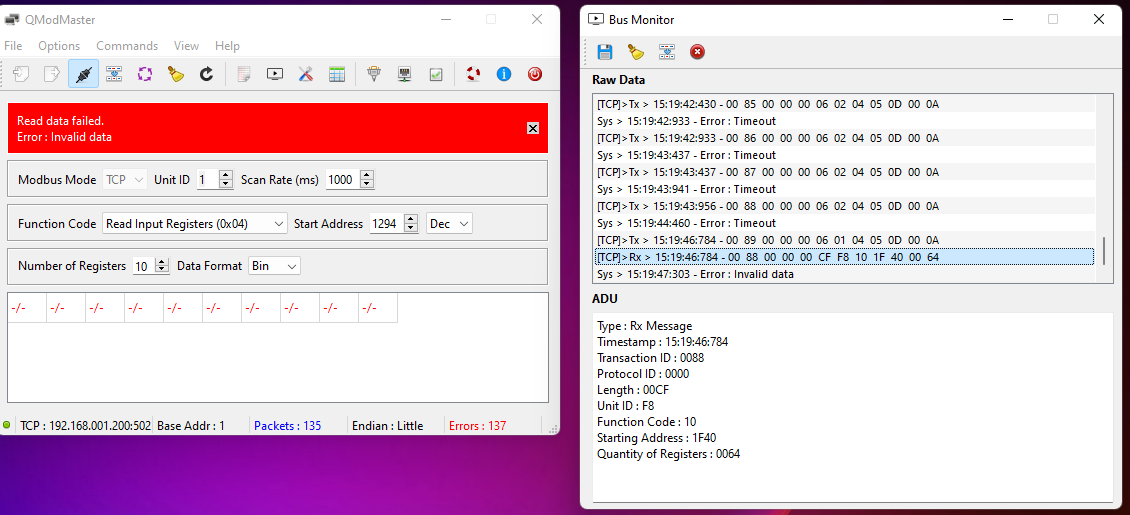Toggle the Connect plug icon
The height and width of the screenshot is (515, 1130).
tap(84, 73)
